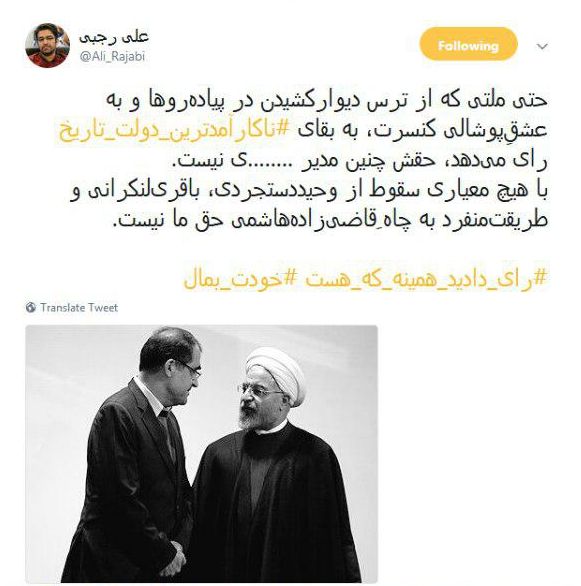
Task: Open hashtag #خودت_بمال
Action: coord(240,280)
